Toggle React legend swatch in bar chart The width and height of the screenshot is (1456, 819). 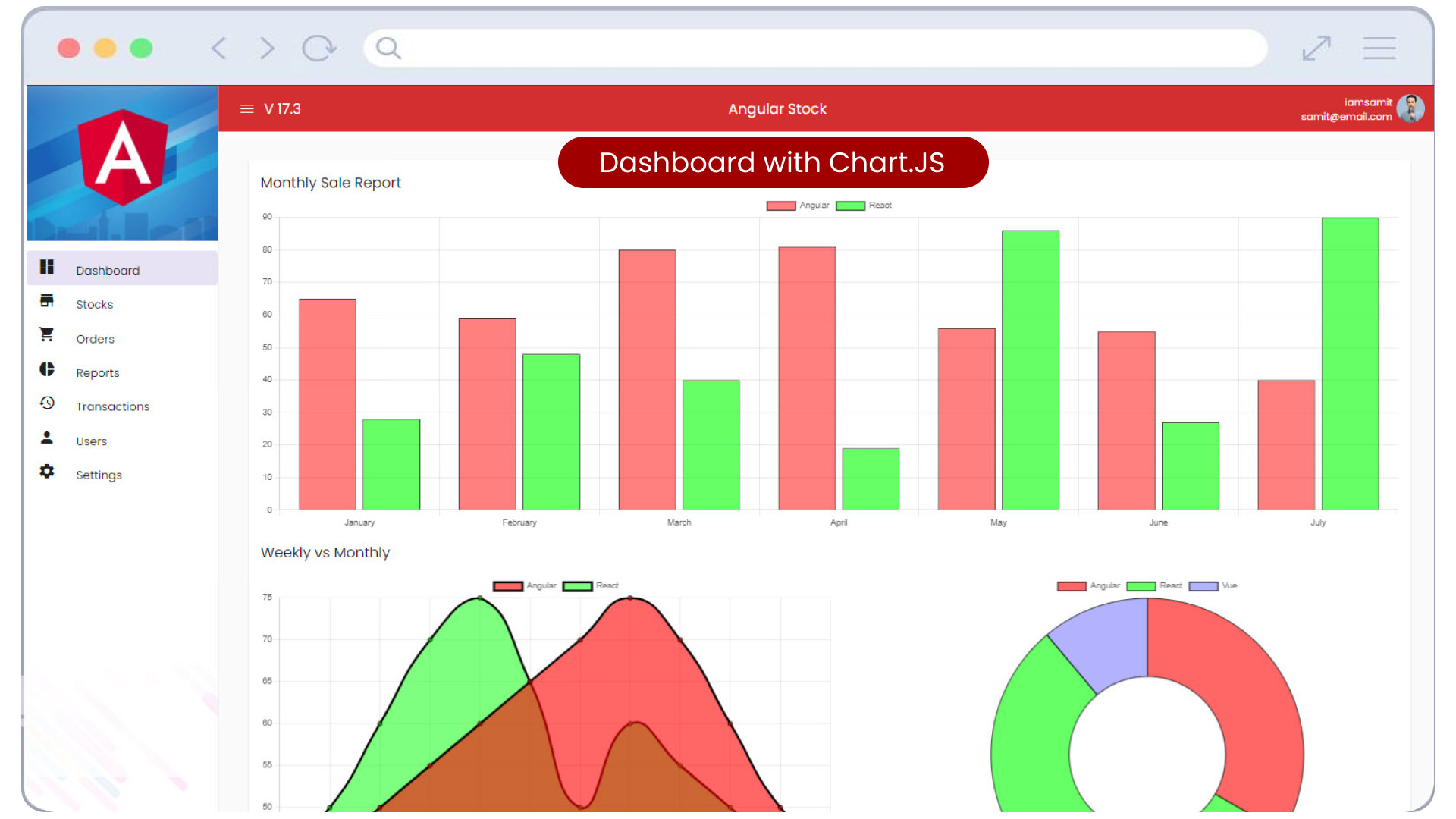(x=850, y=206)
